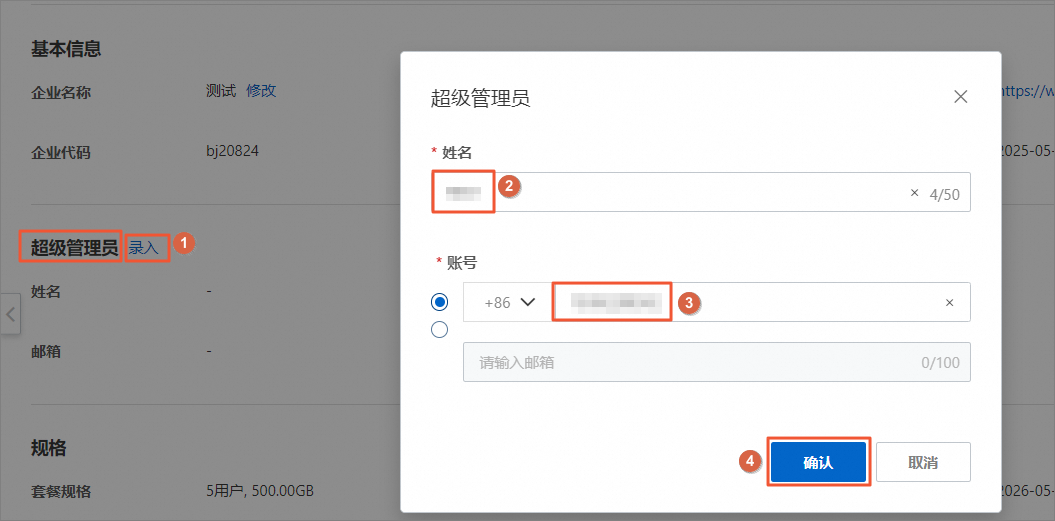Screen dimensions: 1055x521
Task: Click the 姓名 name input field
Action: 700,193
